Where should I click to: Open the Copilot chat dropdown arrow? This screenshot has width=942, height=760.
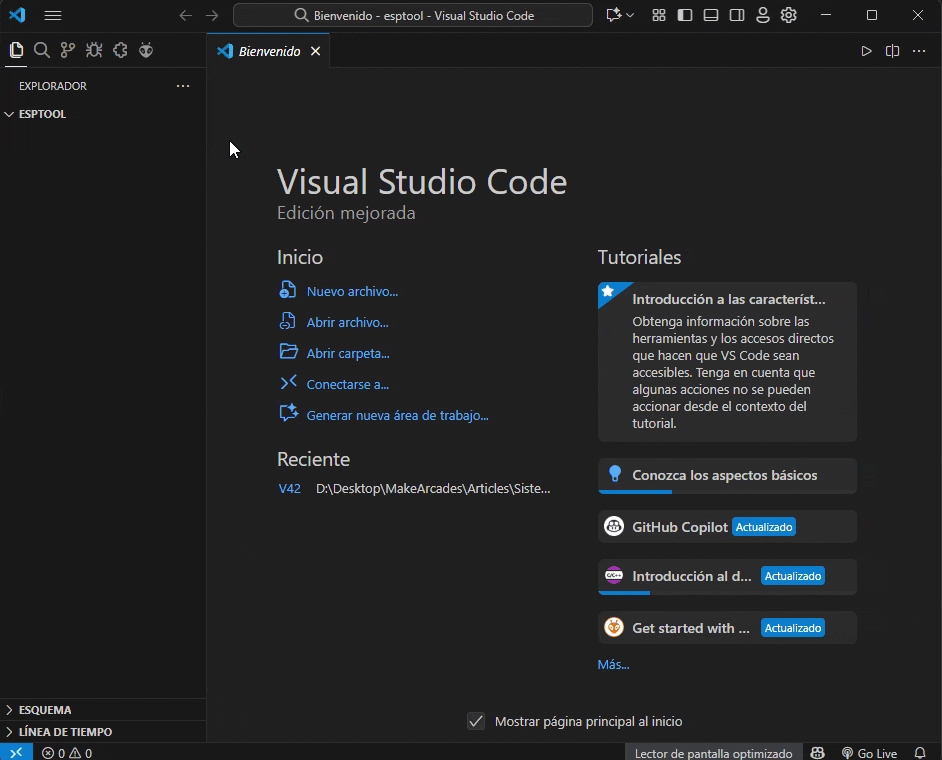(x=630, y=15)
